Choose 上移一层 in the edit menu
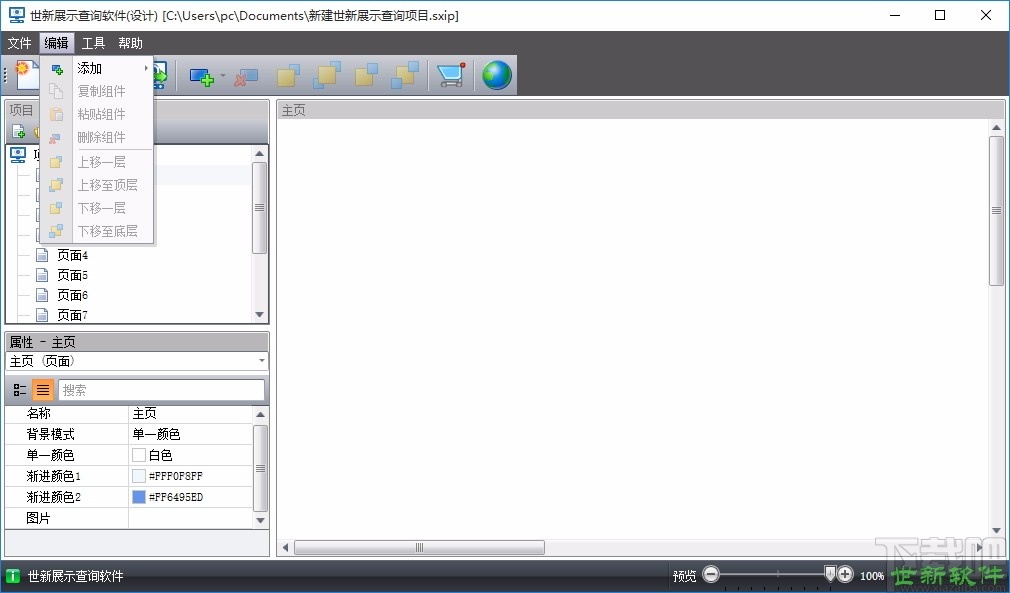The height and width of the screenshot is (593, 1010). [97, 162]
